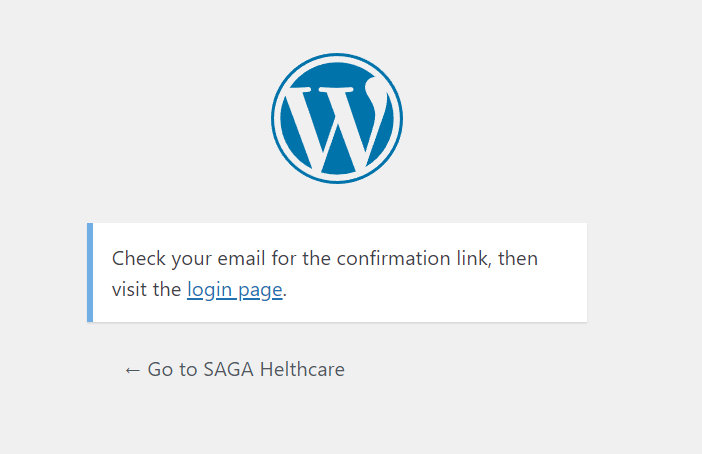The height and width of the screenshot is (454, 702).
Task: Click the word "page" in the underlined link
Action: point(259,290)
